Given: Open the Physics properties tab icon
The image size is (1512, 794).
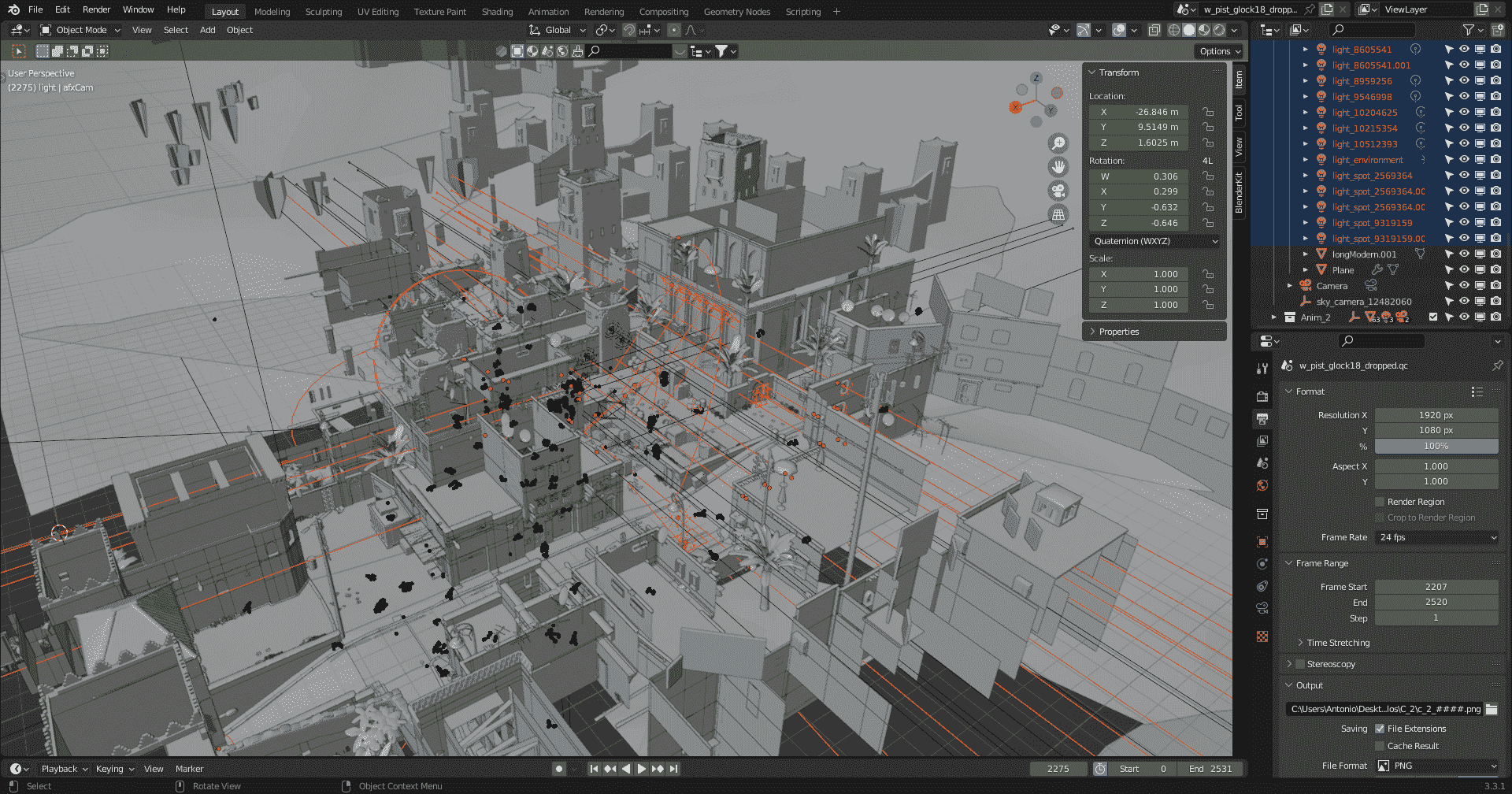Looking at the screenshot, I should click(1262, 564).
